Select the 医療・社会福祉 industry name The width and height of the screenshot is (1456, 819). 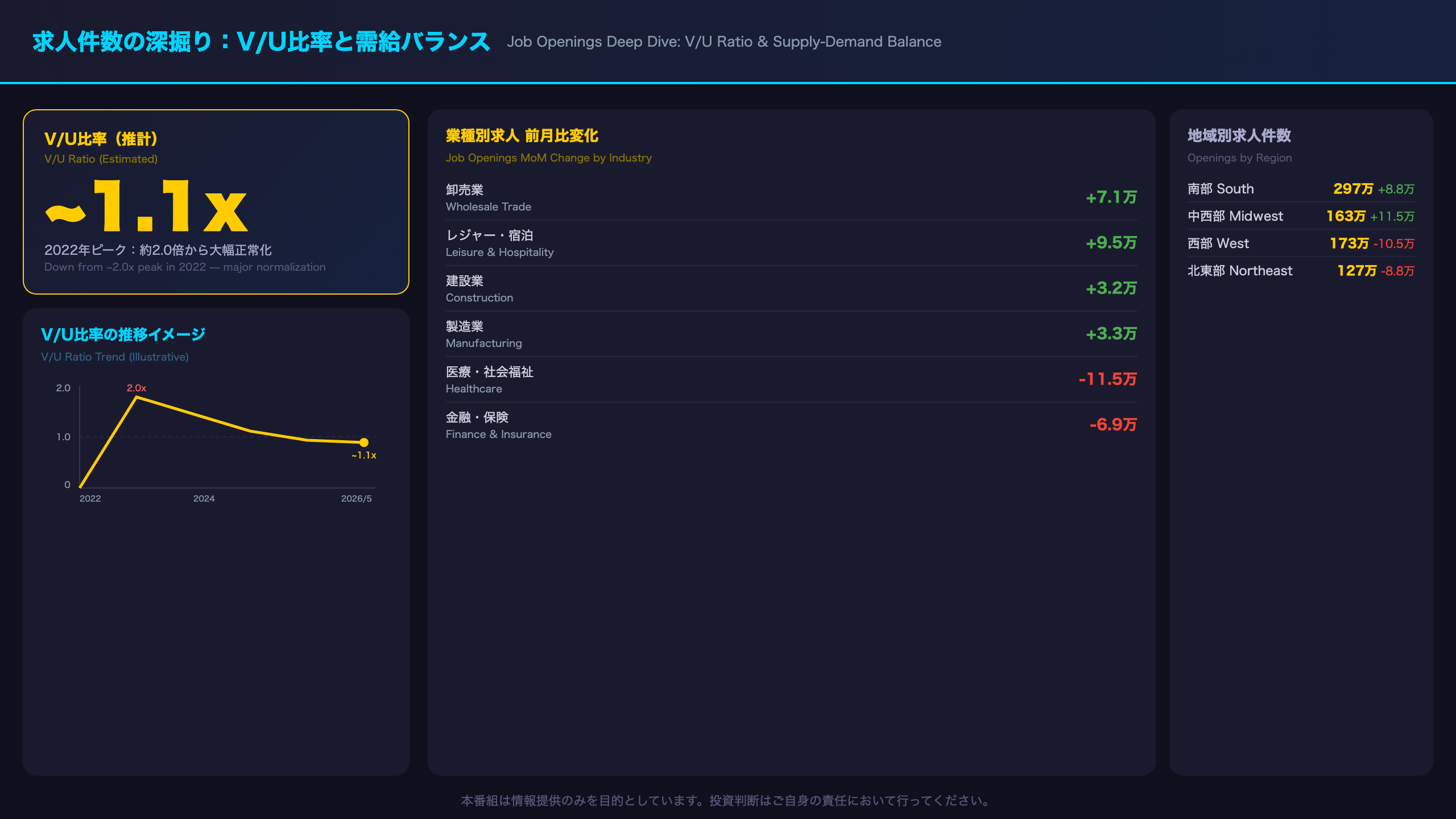490,372
